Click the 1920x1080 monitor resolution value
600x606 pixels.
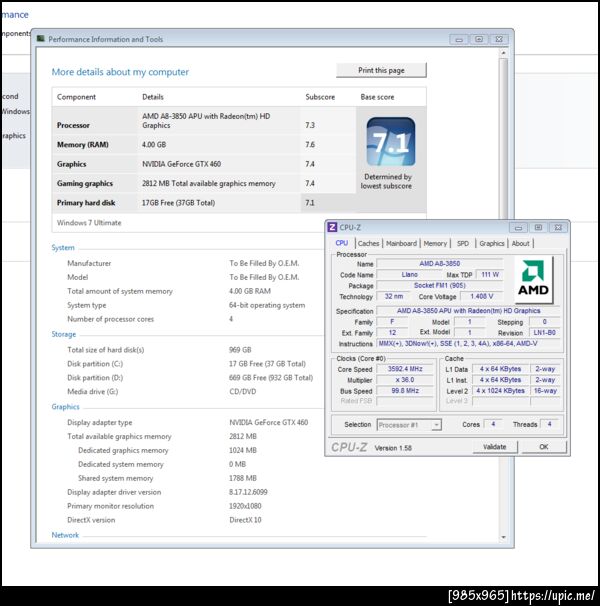click(x=245, y=506)
